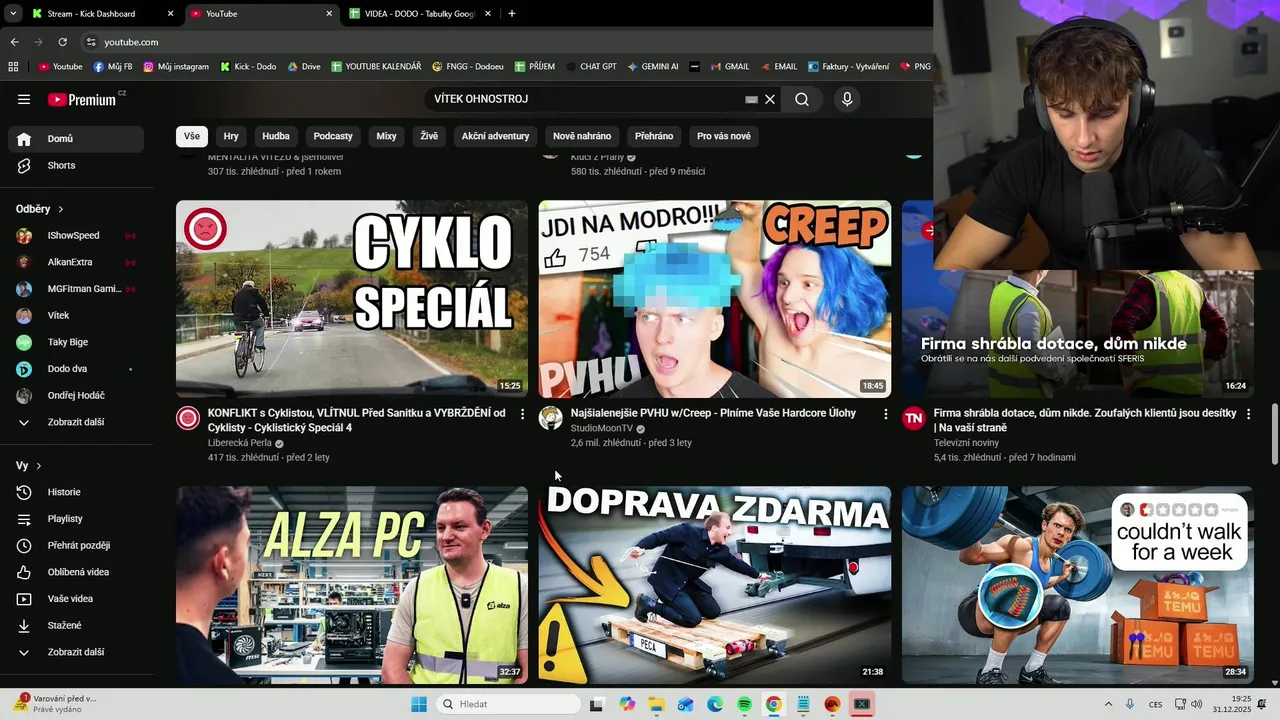The height and width of the screenshot is (720, 1280).
Task: Select the Pro vás nové filter chip
Action: 724,136
